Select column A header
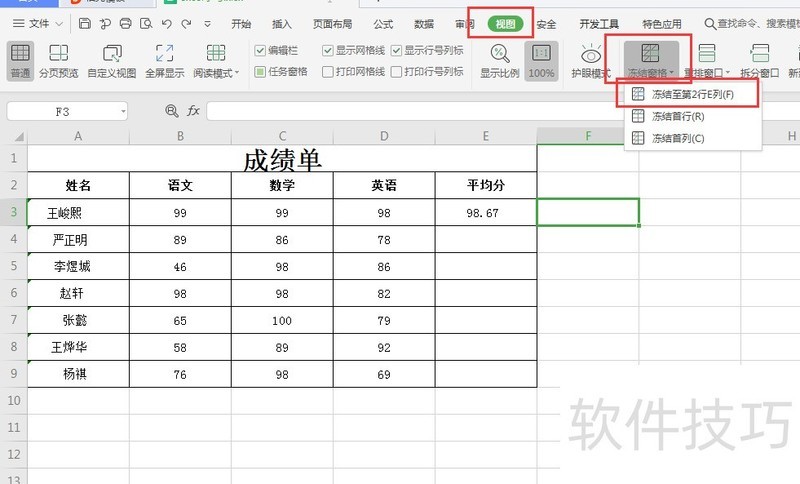 [x=78, y=136]
